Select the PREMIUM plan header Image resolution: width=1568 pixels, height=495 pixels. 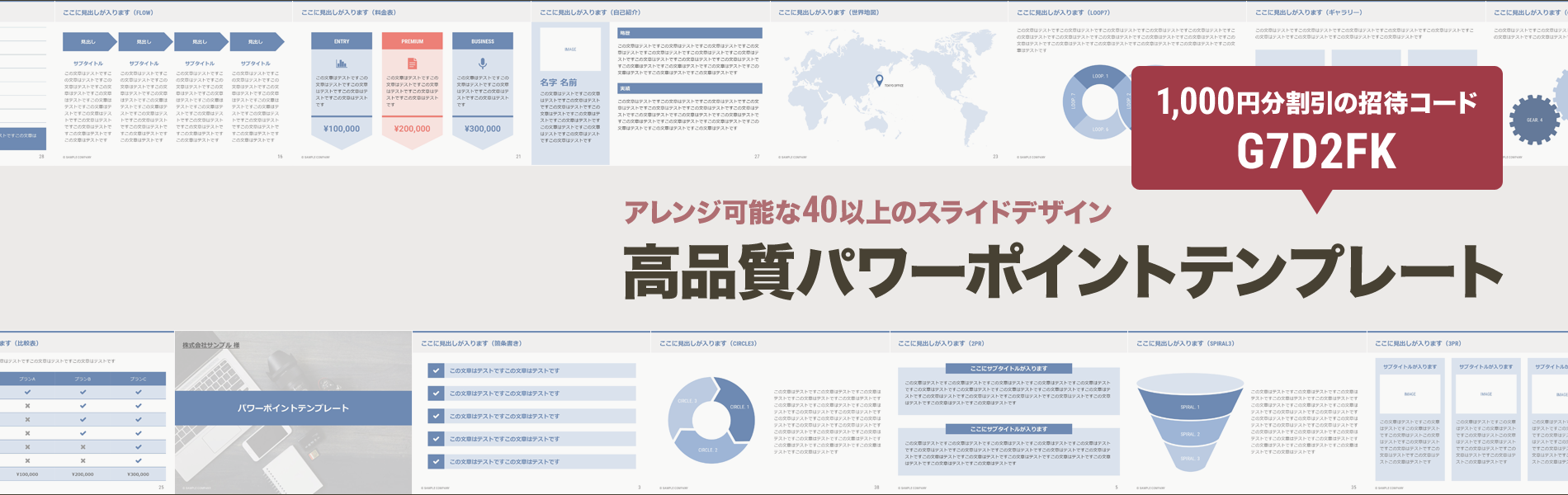(412, 41)
